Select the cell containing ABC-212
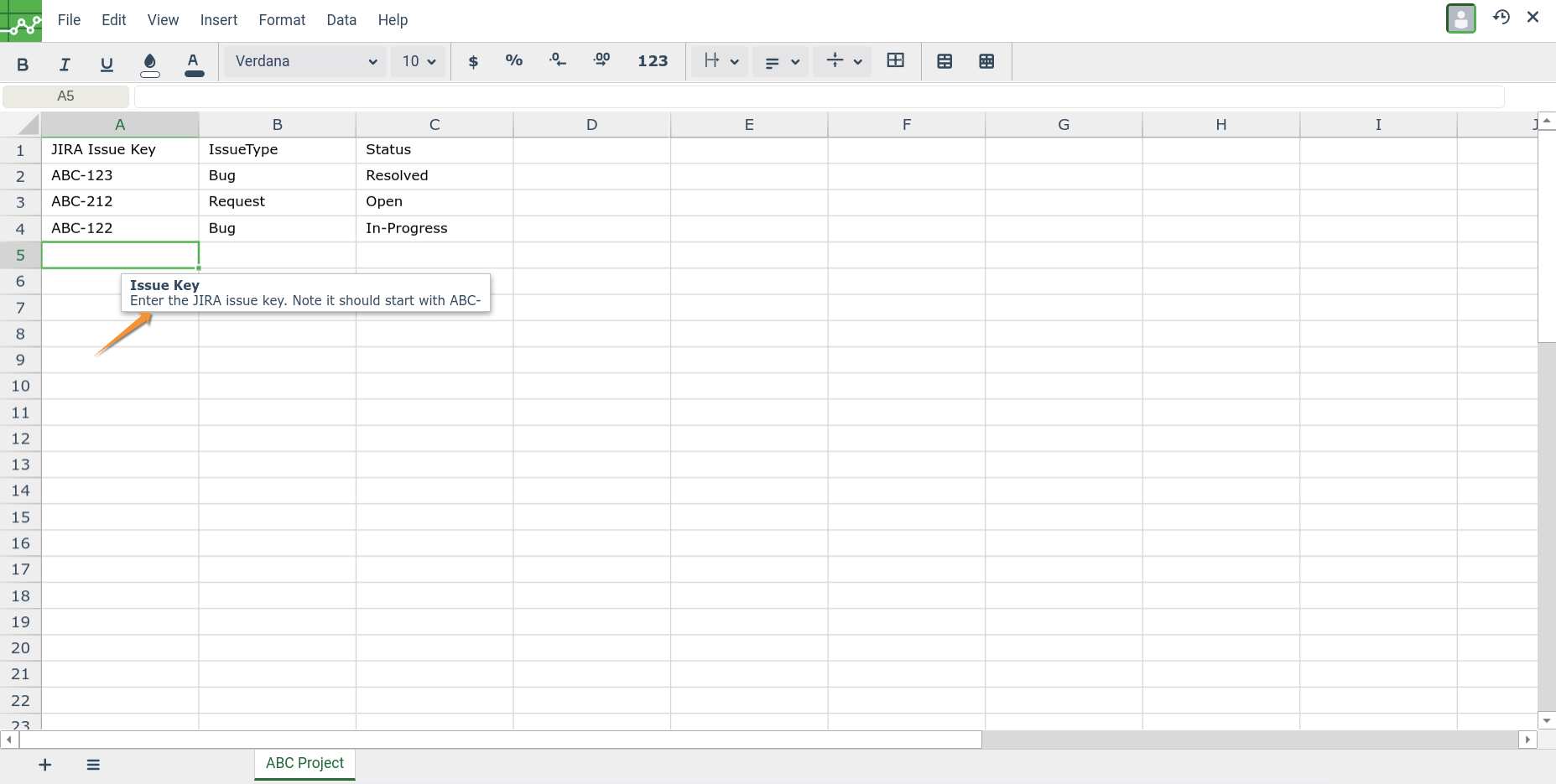The width and height of the screenshot is (1556, 784). coord(120,202)
